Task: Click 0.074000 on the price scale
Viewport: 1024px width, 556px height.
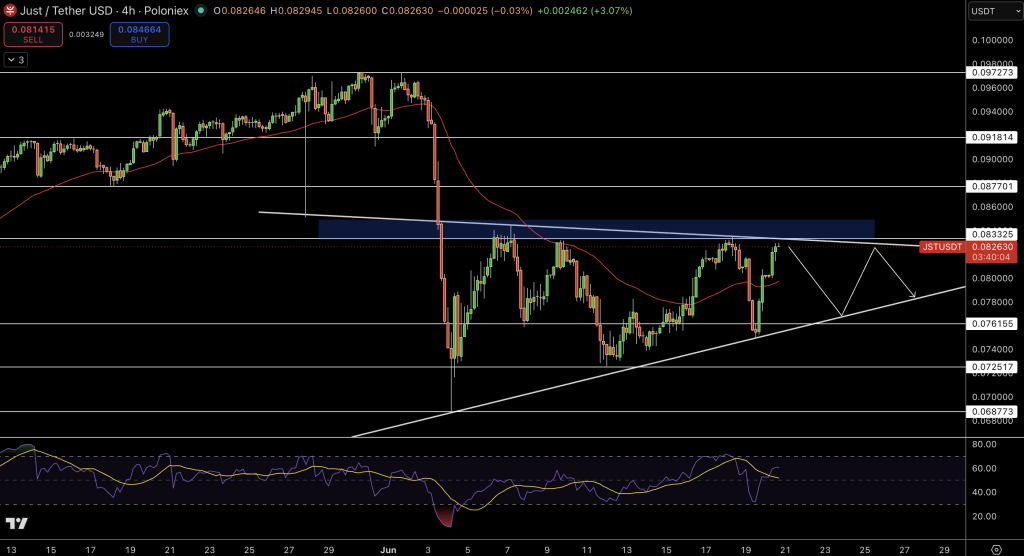Action: (992, 350)
